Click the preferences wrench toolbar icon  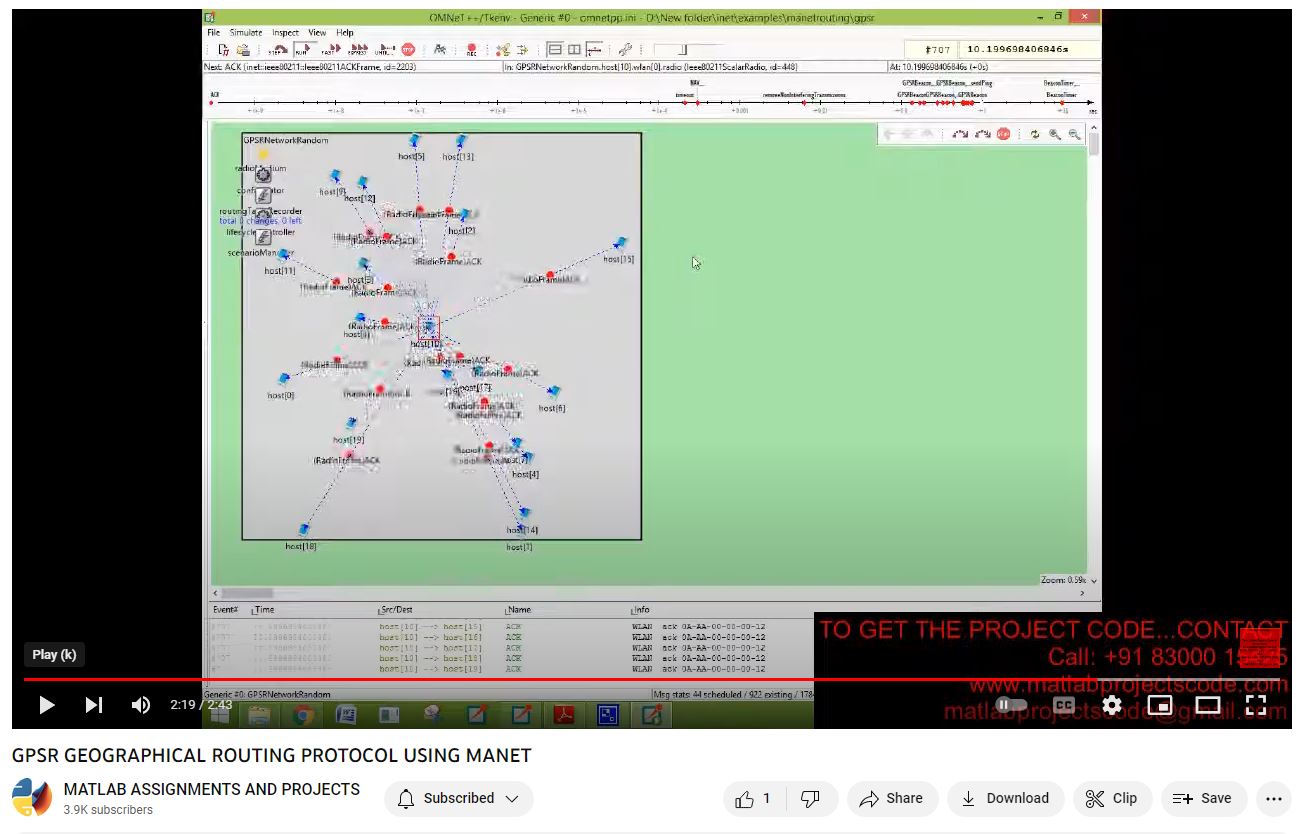625,49
